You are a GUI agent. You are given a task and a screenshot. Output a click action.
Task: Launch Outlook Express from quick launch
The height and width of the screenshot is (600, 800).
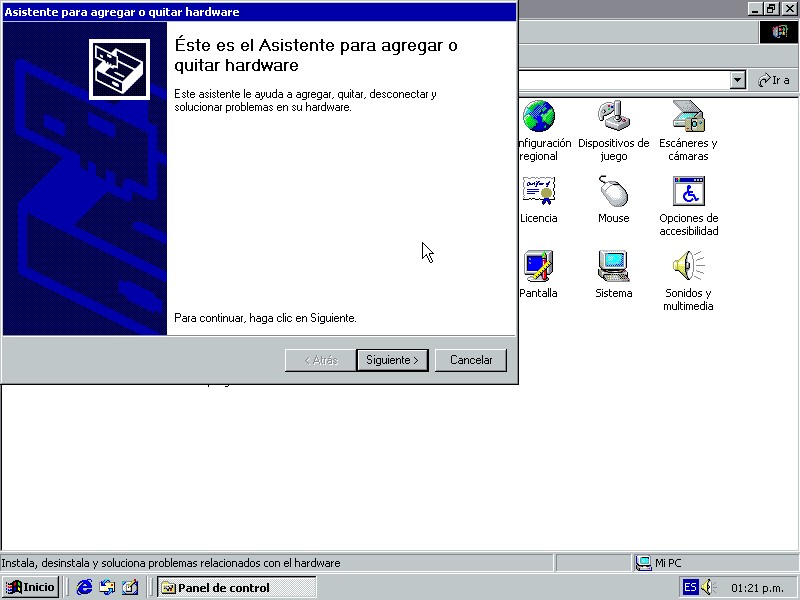pos(107,587)
